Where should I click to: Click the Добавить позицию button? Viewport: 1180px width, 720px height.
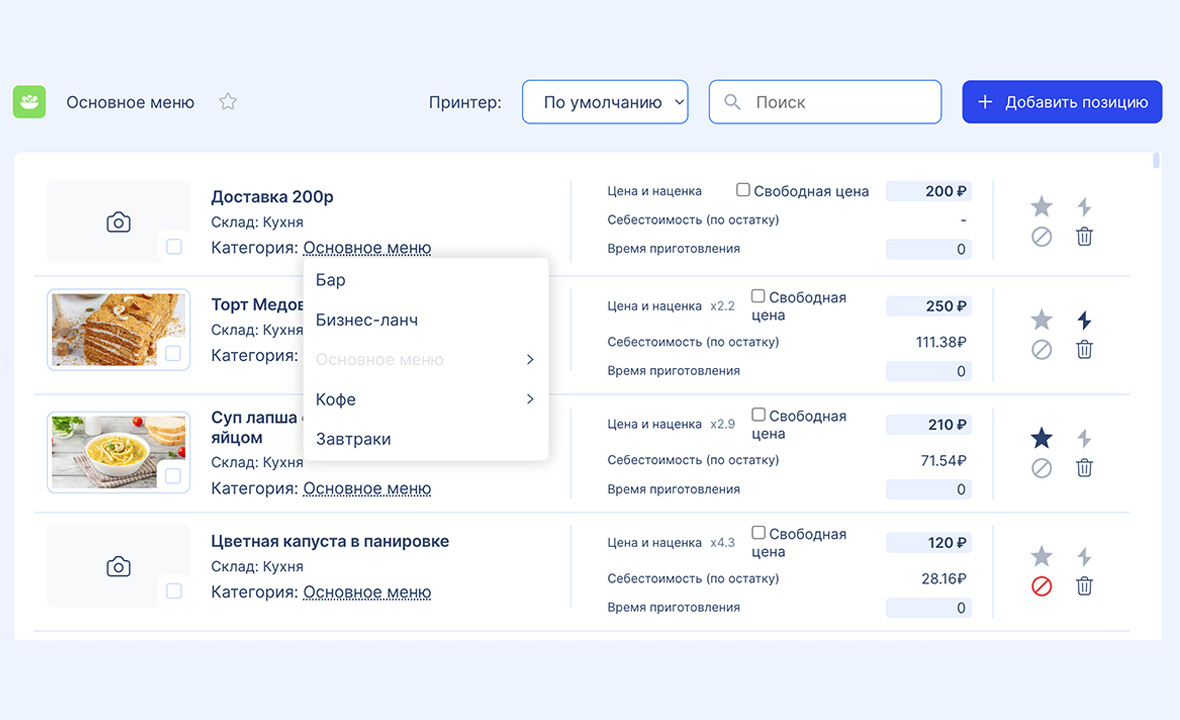[1062, 102]
